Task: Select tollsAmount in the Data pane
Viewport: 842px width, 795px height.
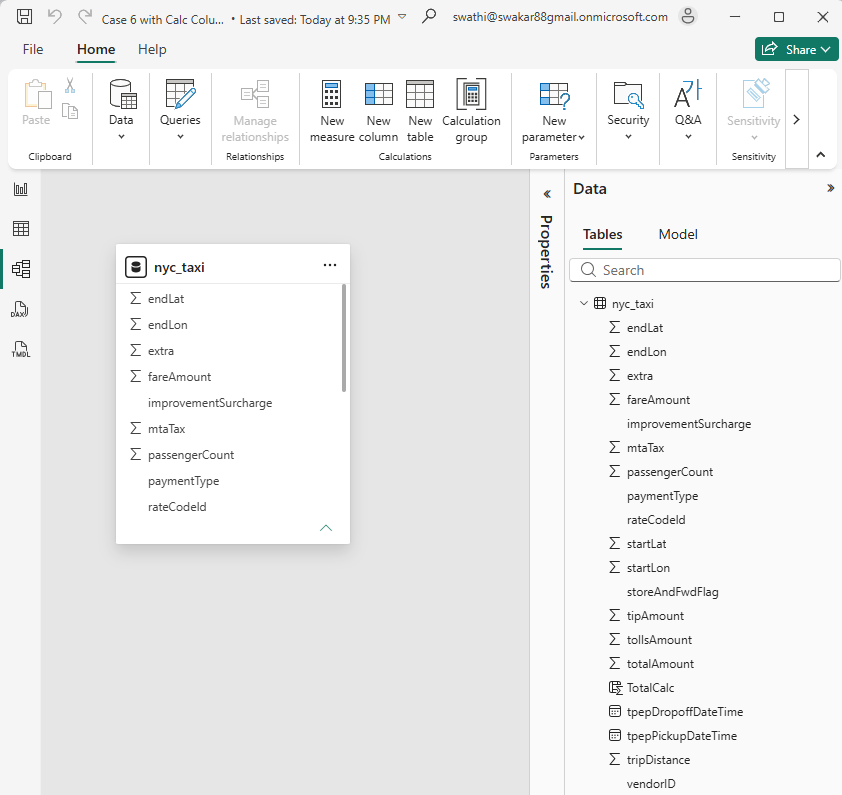Action: (659, 640)
